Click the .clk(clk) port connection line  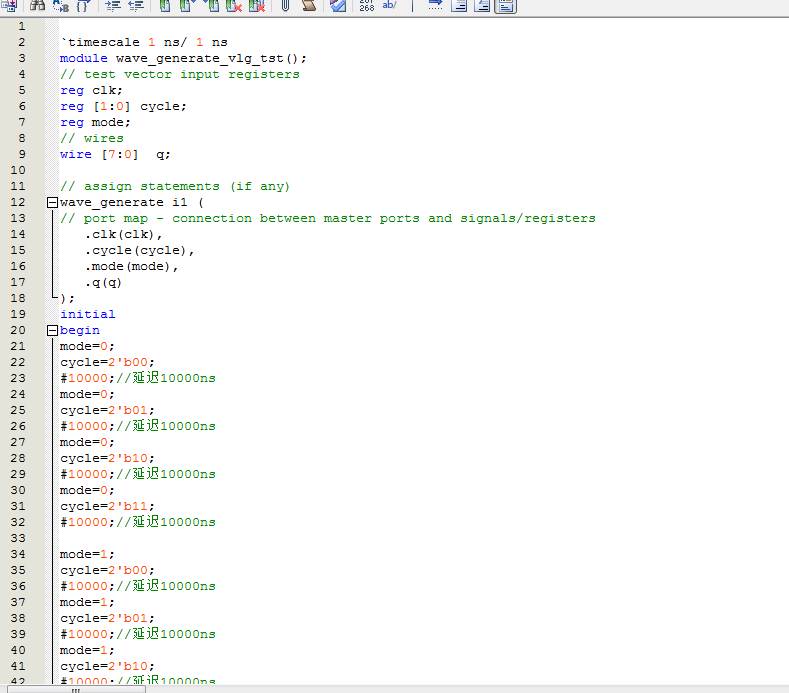(x=123, y=234)
